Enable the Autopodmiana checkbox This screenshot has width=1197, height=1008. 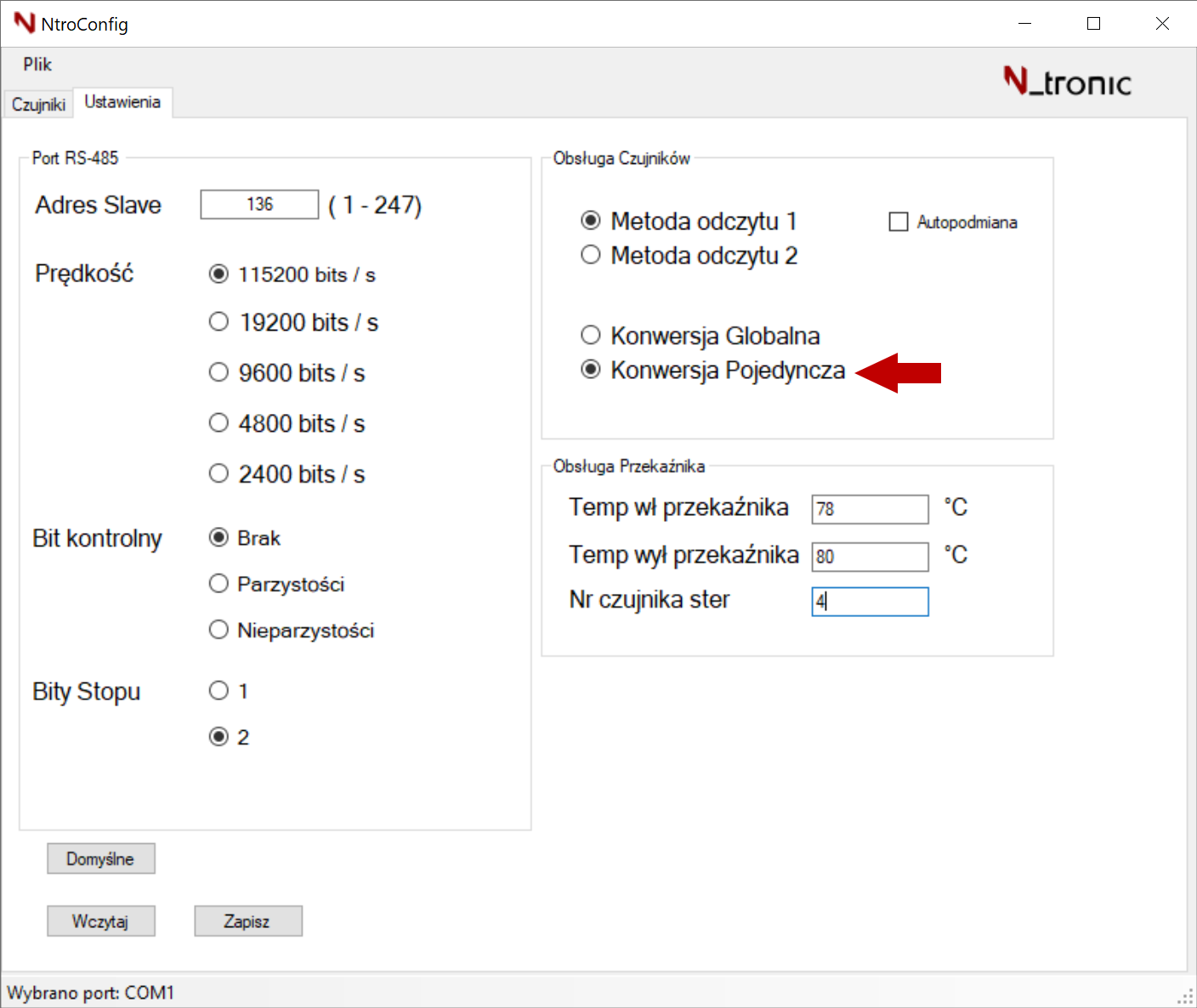coord(899,221)
